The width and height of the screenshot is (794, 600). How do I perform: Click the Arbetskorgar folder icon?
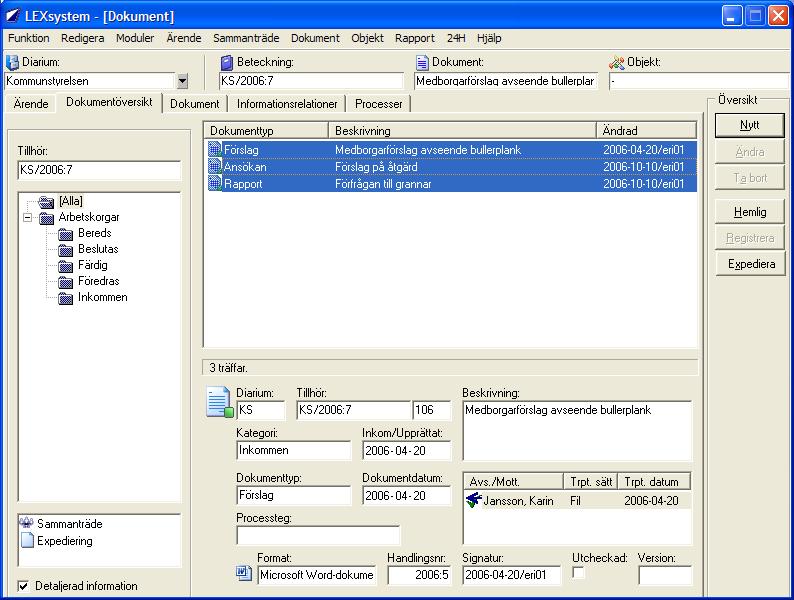47,218
